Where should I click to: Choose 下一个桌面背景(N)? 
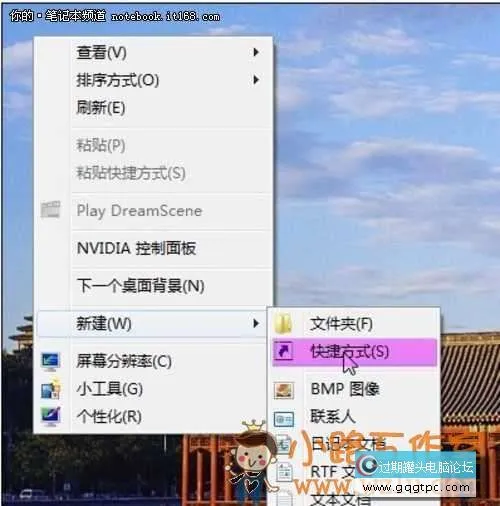(x=153, y=286)
